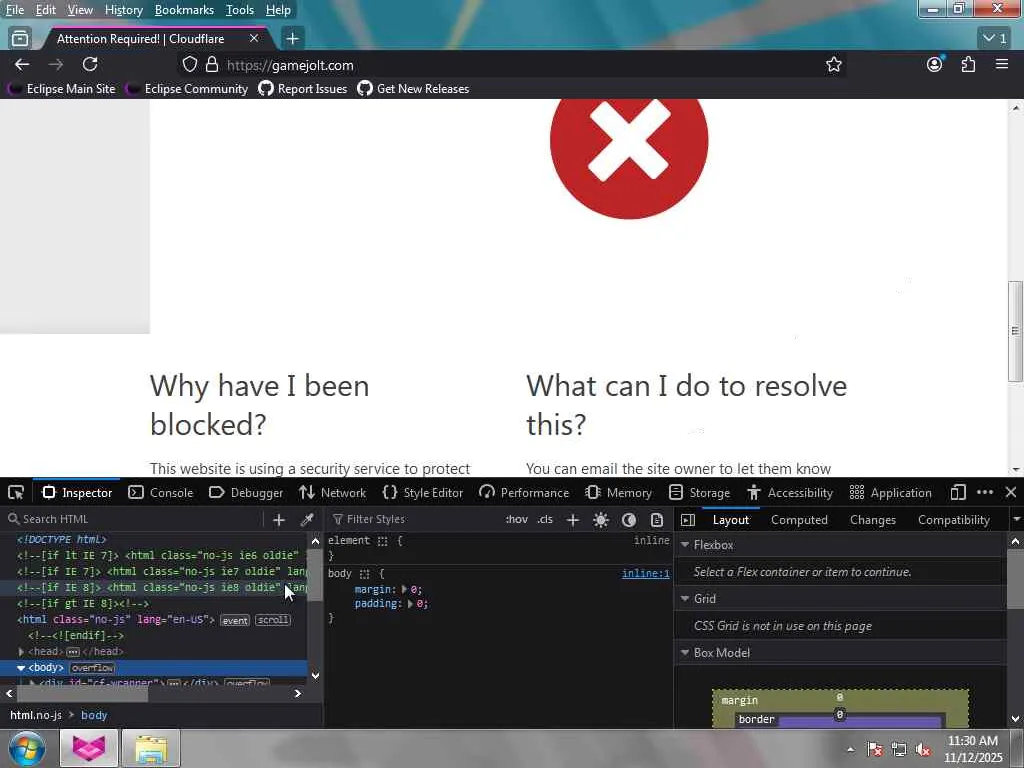This screenshot has height=768, width=1024.
Task: Collapse the Grid section
Action: point(685,598)
